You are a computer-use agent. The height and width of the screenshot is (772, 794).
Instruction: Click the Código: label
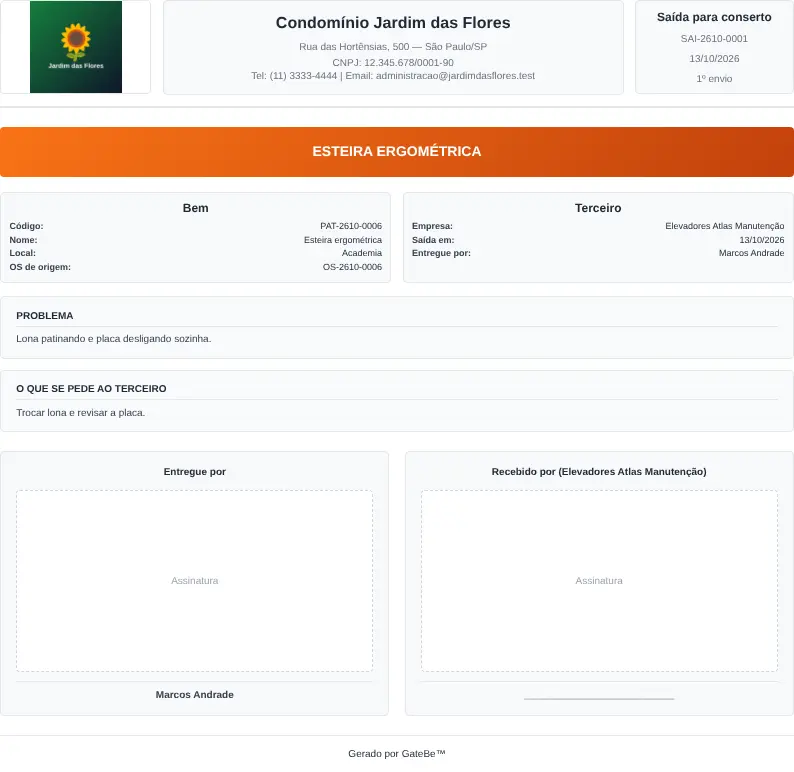tap(26, 226)
